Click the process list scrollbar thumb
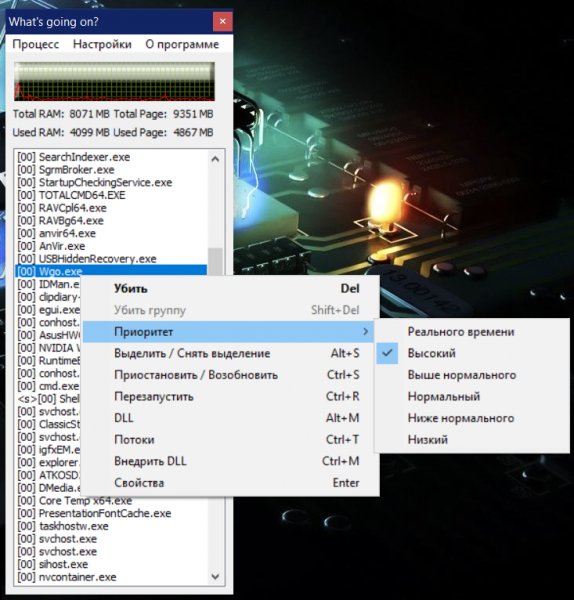 (x=215, y=261)
